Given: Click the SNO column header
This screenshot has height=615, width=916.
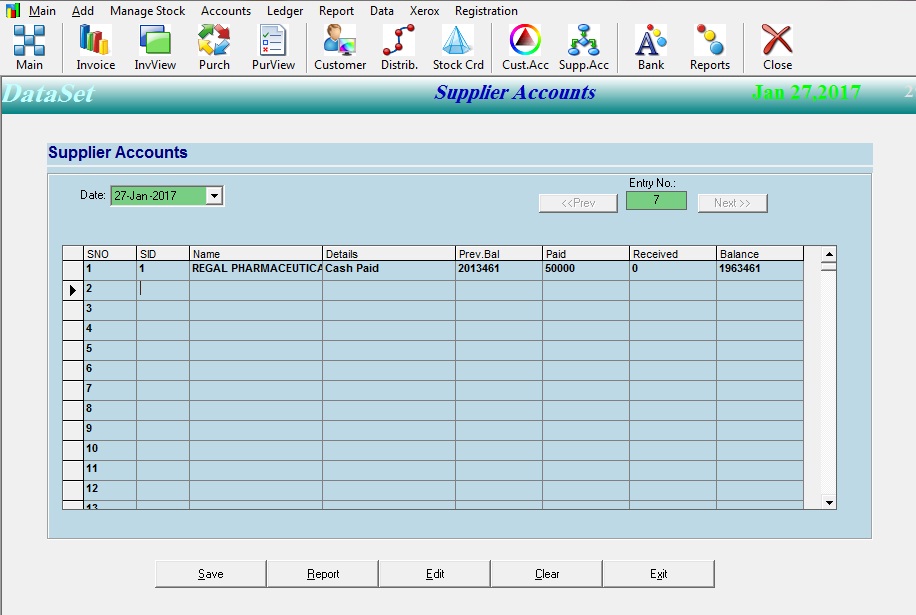Looking at the screenshot, I should coord(110,254).
